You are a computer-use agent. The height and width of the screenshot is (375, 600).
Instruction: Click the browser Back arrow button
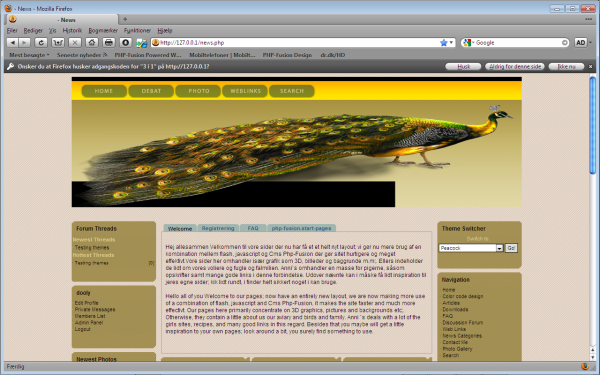(13, 42)
